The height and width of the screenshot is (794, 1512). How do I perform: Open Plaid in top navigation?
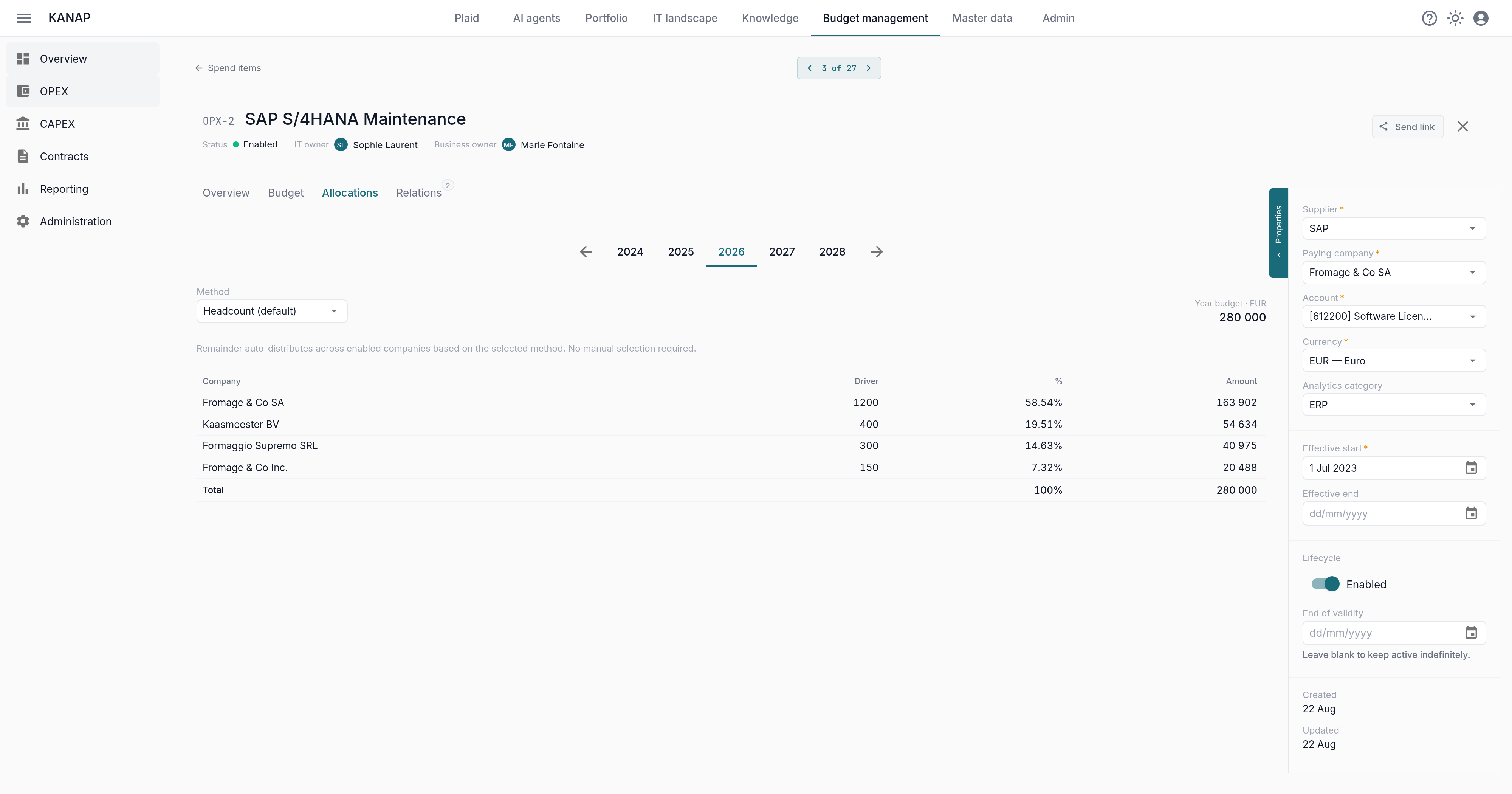click(466, 18)
